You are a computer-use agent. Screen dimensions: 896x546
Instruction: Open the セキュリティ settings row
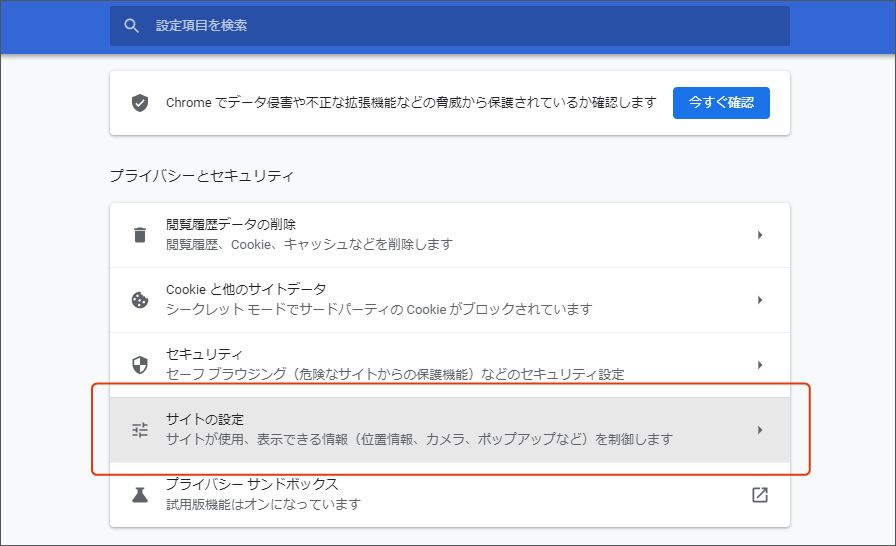pyautogui.click(x=450, y=365)
